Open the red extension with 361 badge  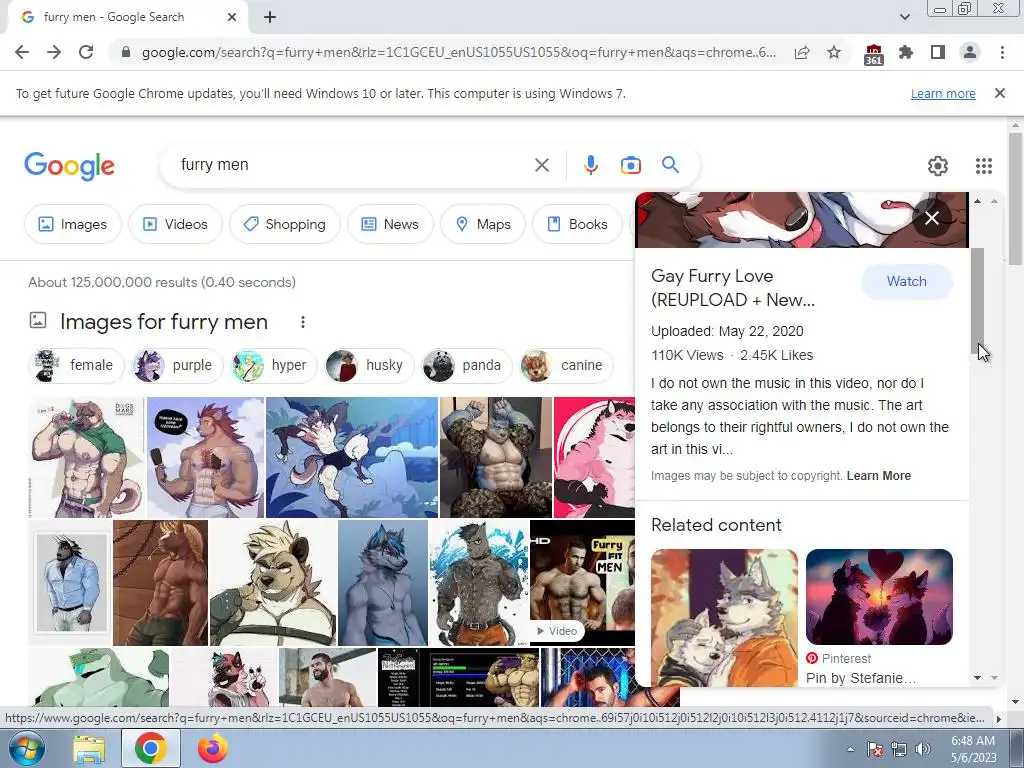[873, 54]
